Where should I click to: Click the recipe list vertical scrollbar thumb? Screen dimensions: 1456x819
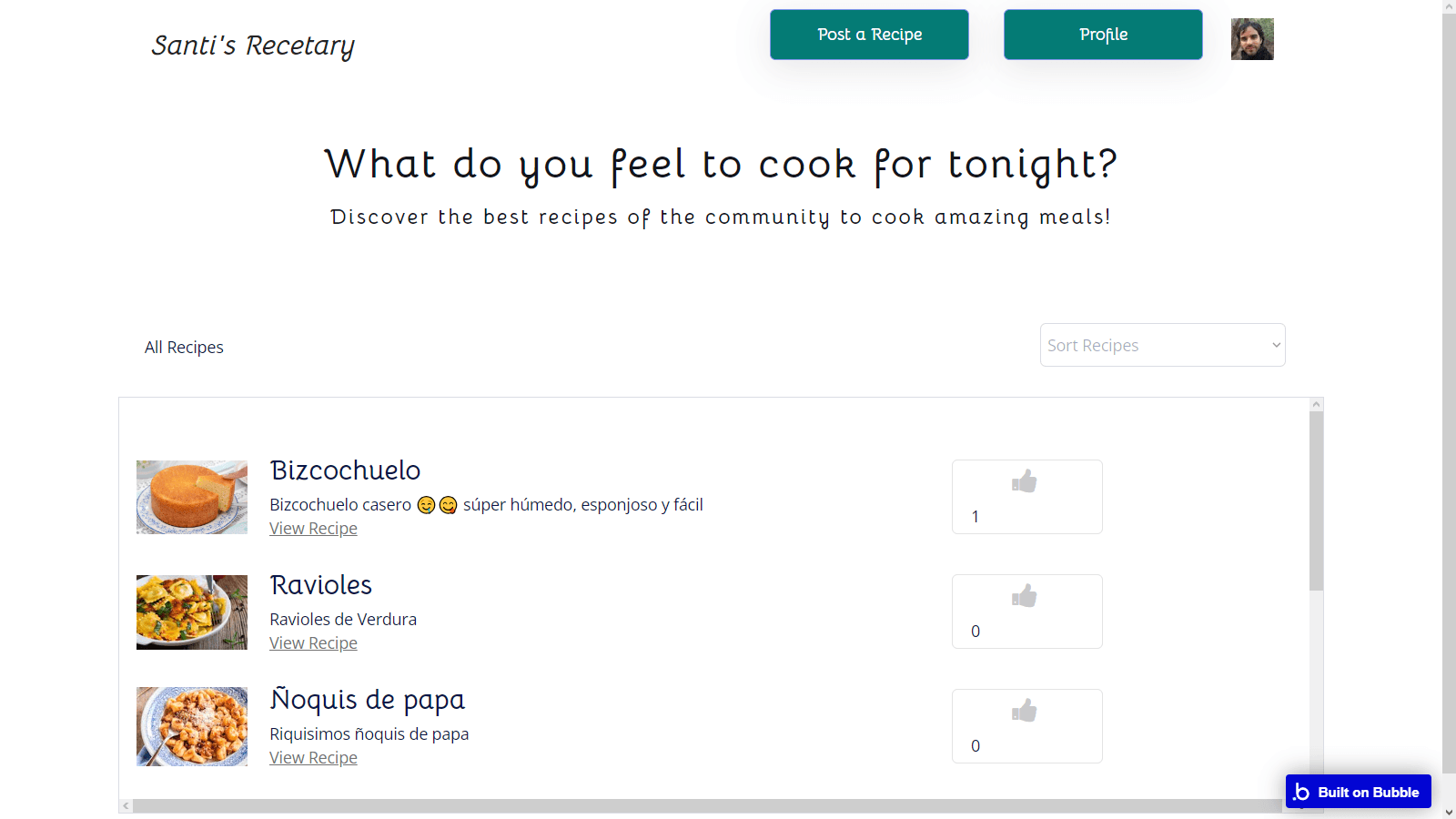pyautogui.click(x=1316, y=500)
